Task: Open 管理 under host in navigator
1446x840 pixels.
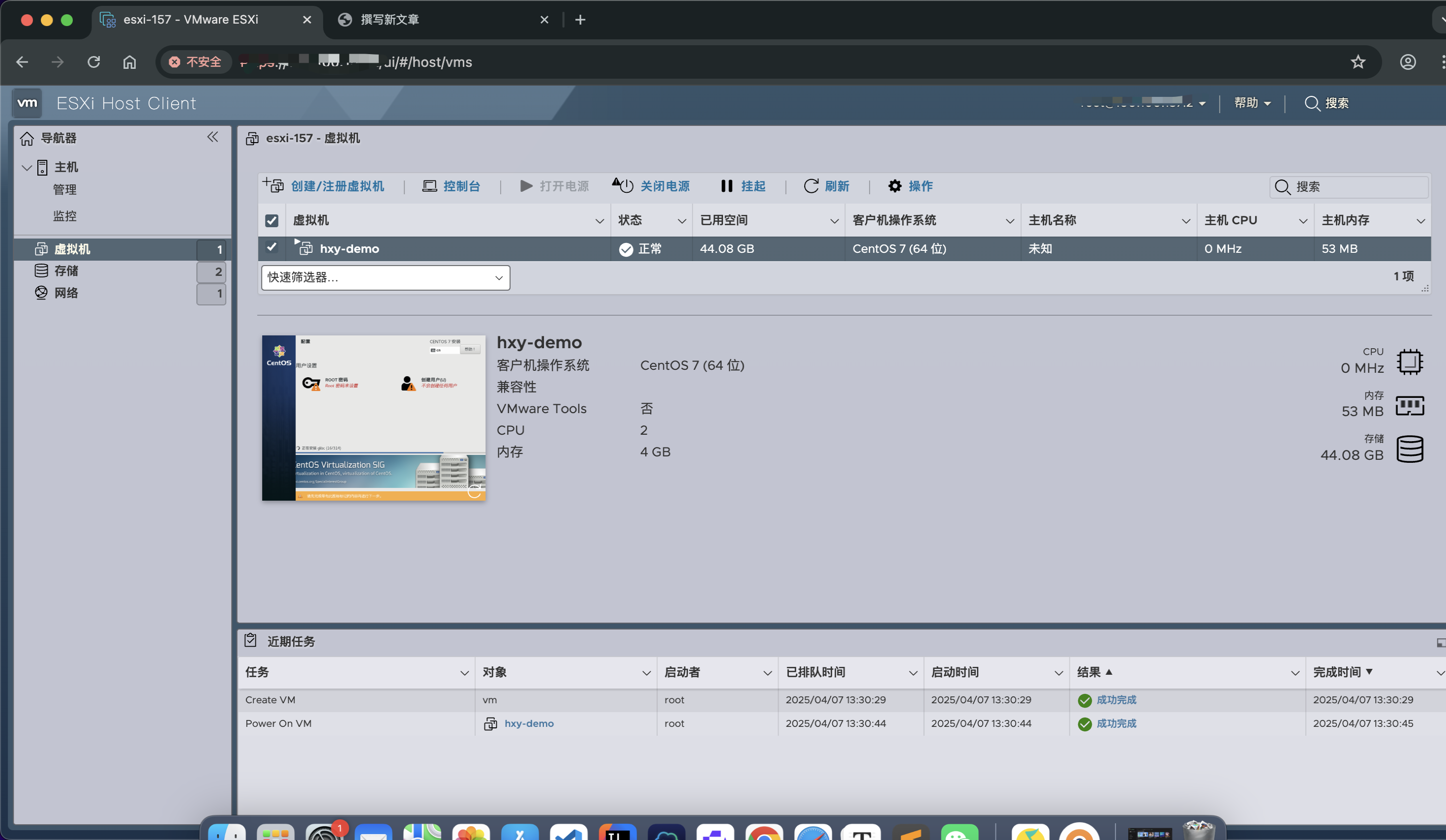Action: pos(65,189)
